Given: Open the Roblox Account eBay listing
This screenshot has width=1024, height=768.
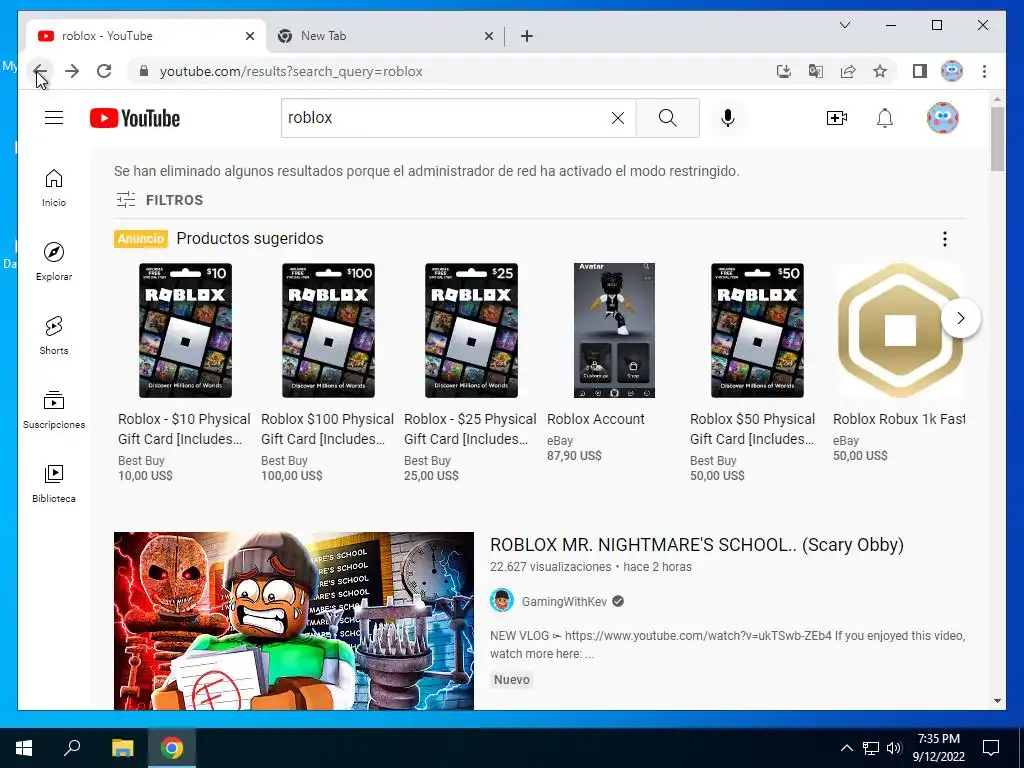Looking at the screenshot, I should point(596,419).
